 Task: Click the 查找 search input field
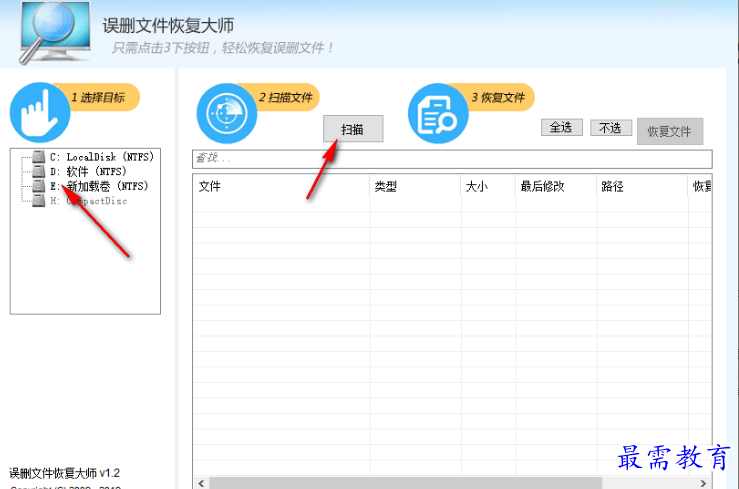(452, 159)
